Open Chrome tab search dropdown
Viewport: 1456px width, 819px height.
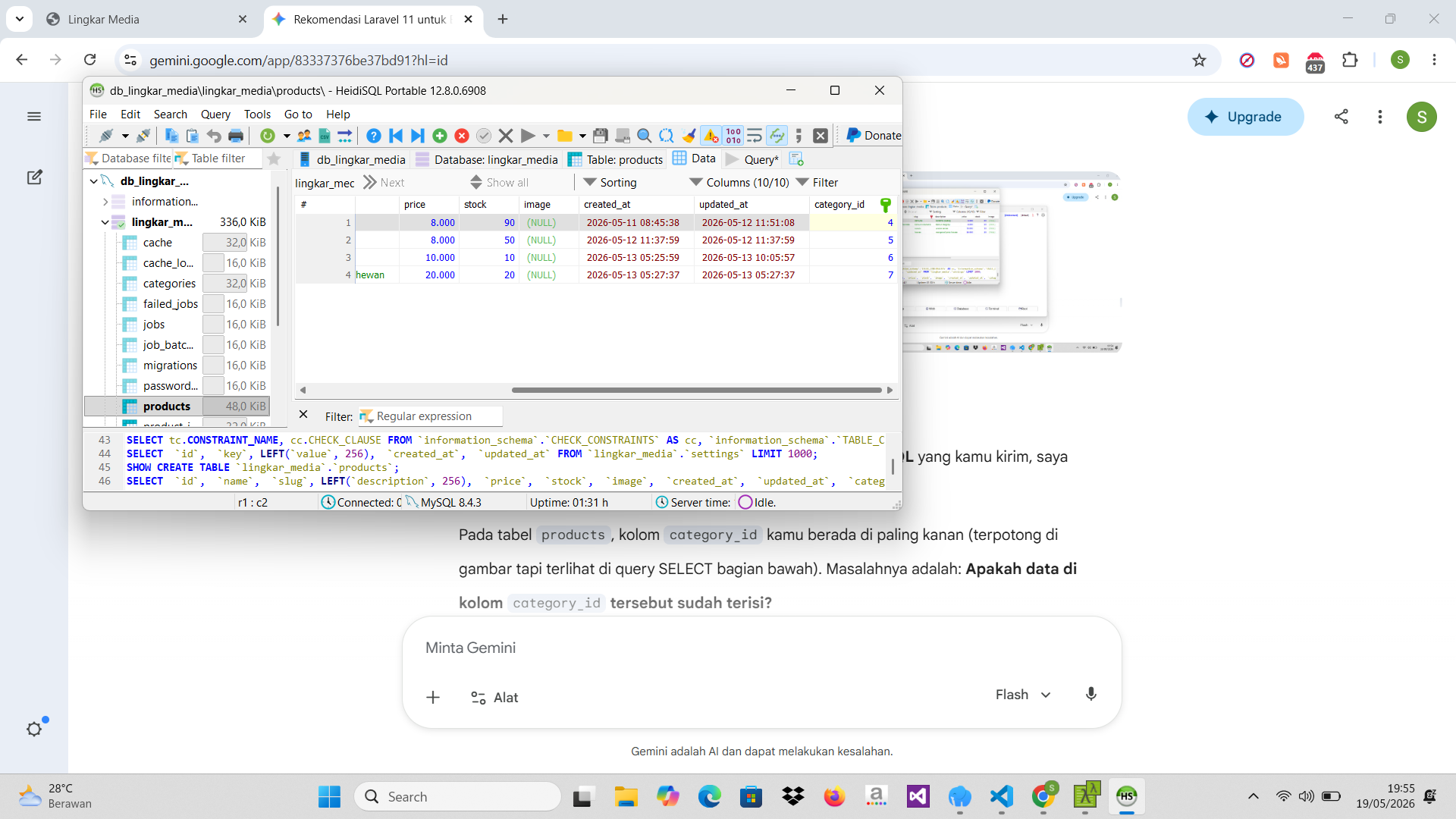click(x=19, y=19)
